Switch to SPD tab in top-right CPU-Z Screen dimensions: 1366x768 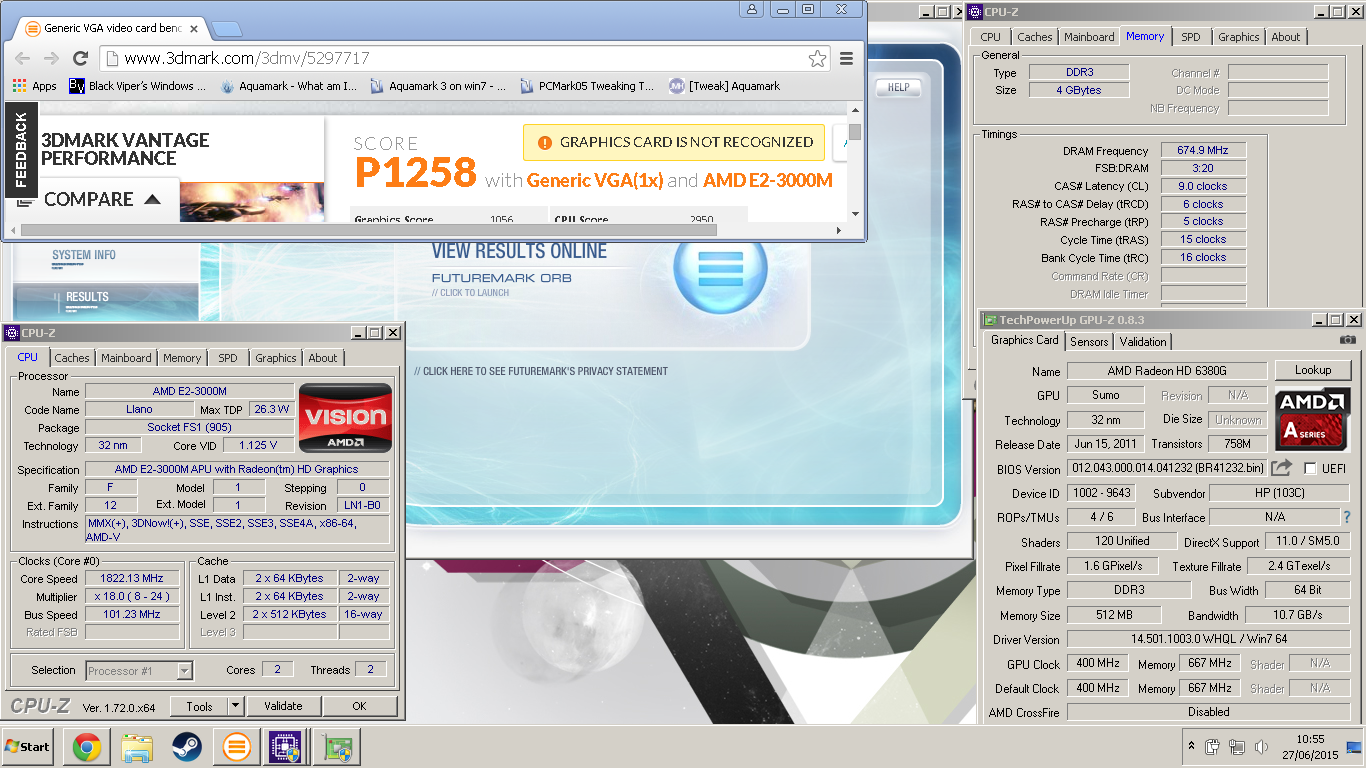tap(1190, 37)
